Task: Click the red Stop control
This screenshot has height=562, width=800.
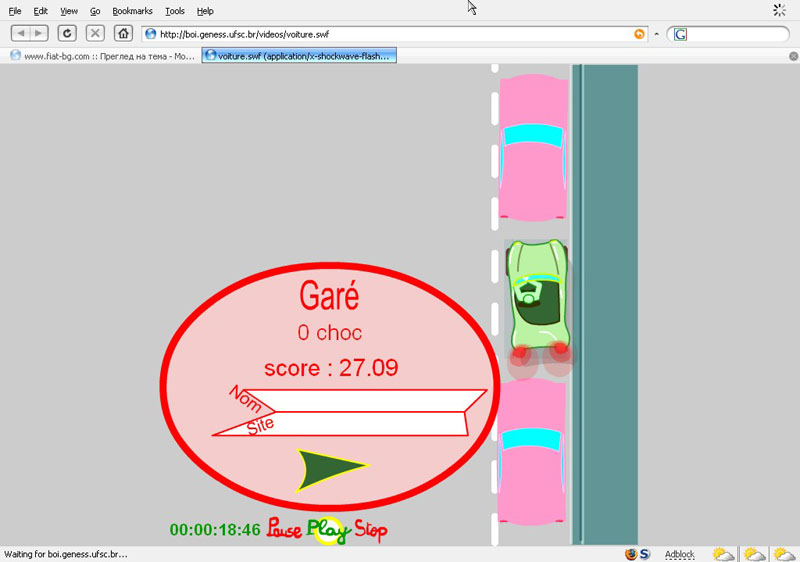Action: point(370,530)
